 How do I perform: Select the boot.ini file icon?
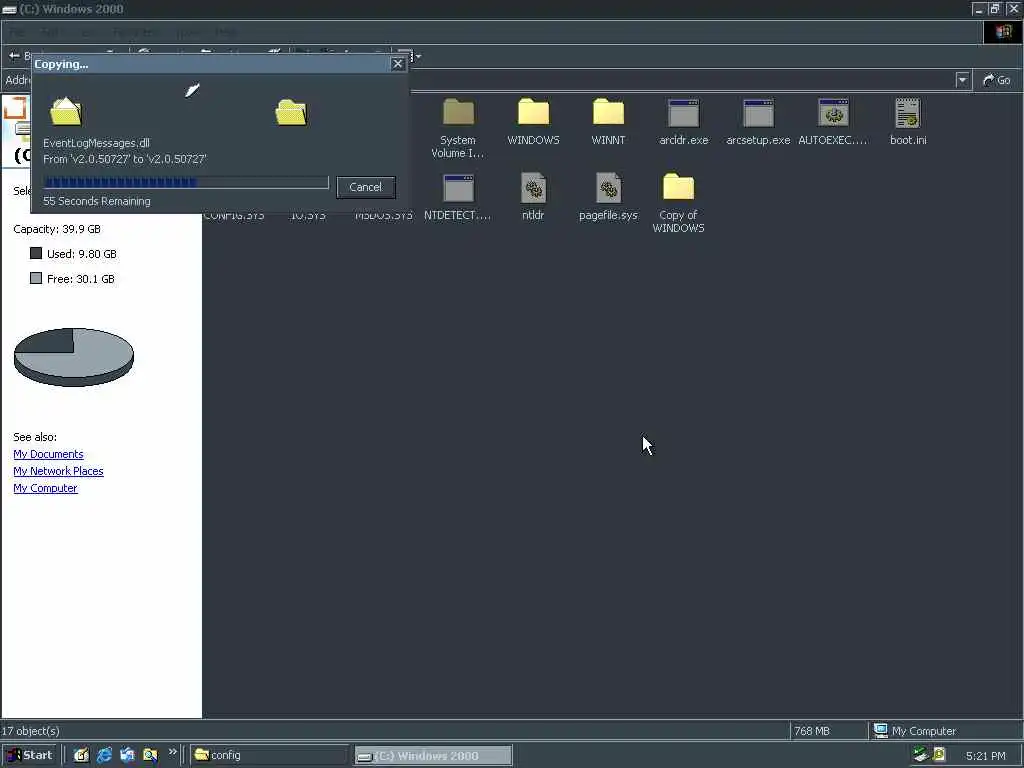click(x=908, y=112)
